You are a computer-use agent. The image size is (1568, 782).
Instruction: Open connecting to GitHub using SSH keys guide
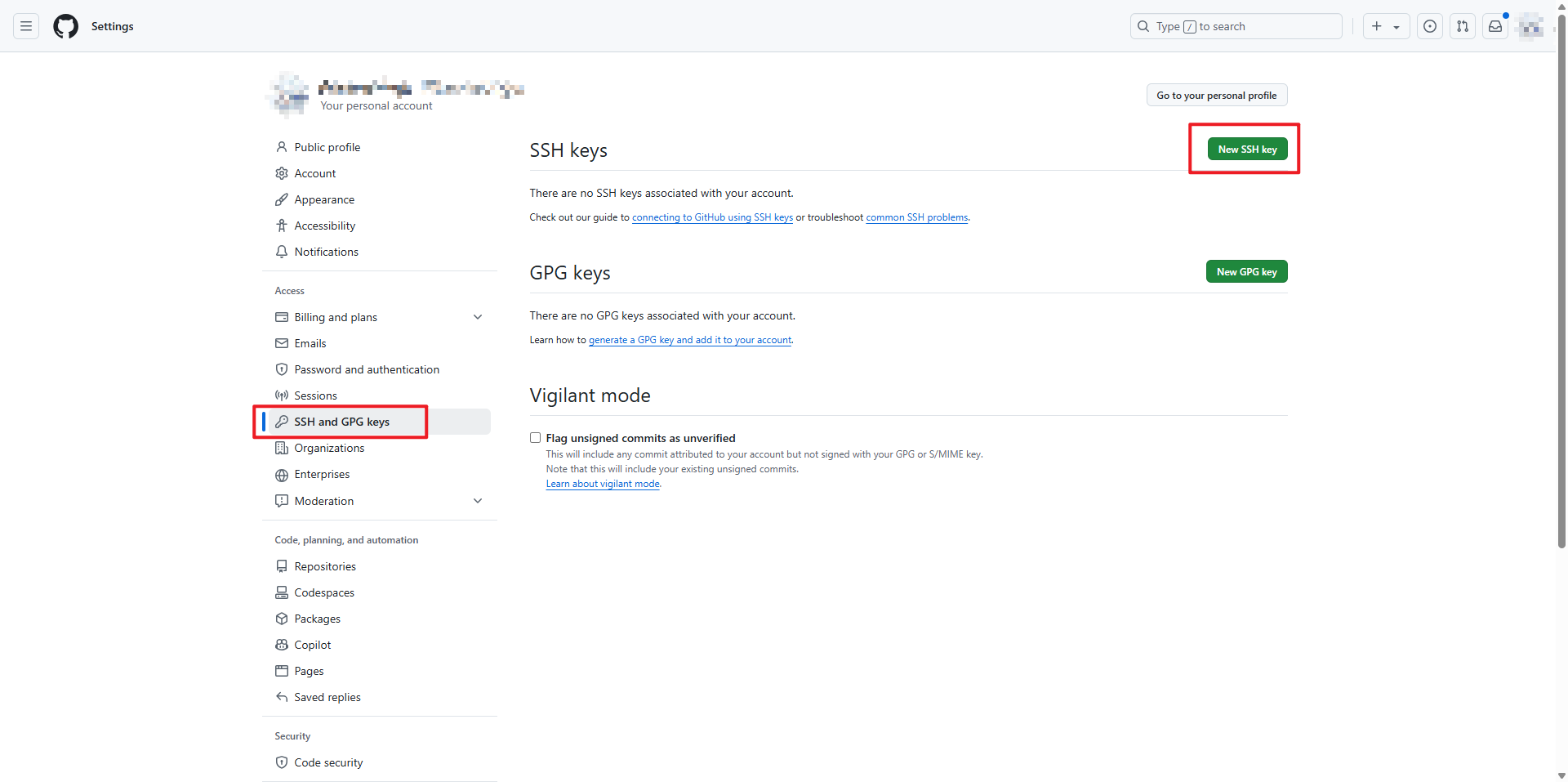(x=712, y=217)
